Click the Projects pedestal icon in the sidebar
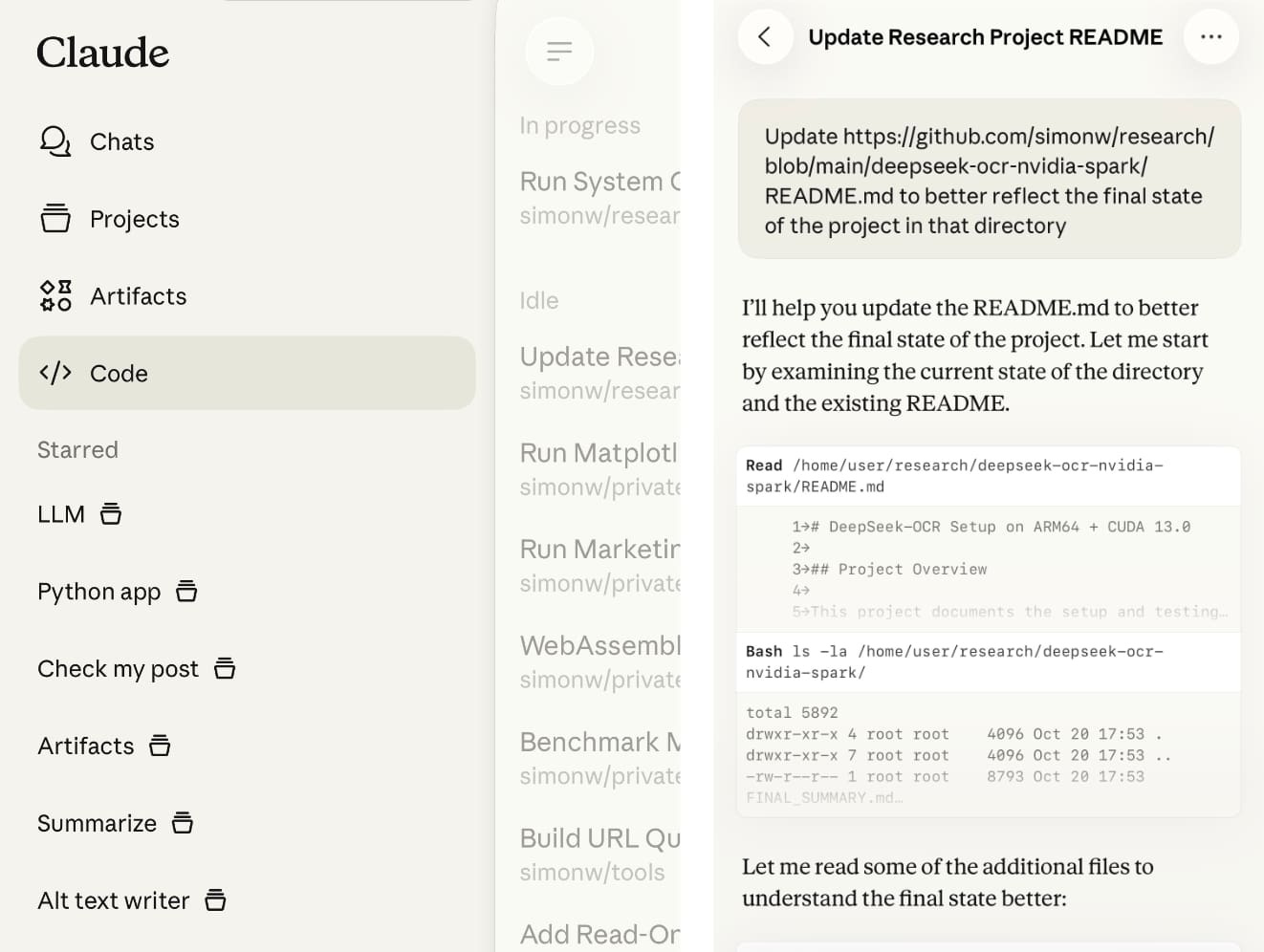1264x952 pixels. tap(55, 218)
